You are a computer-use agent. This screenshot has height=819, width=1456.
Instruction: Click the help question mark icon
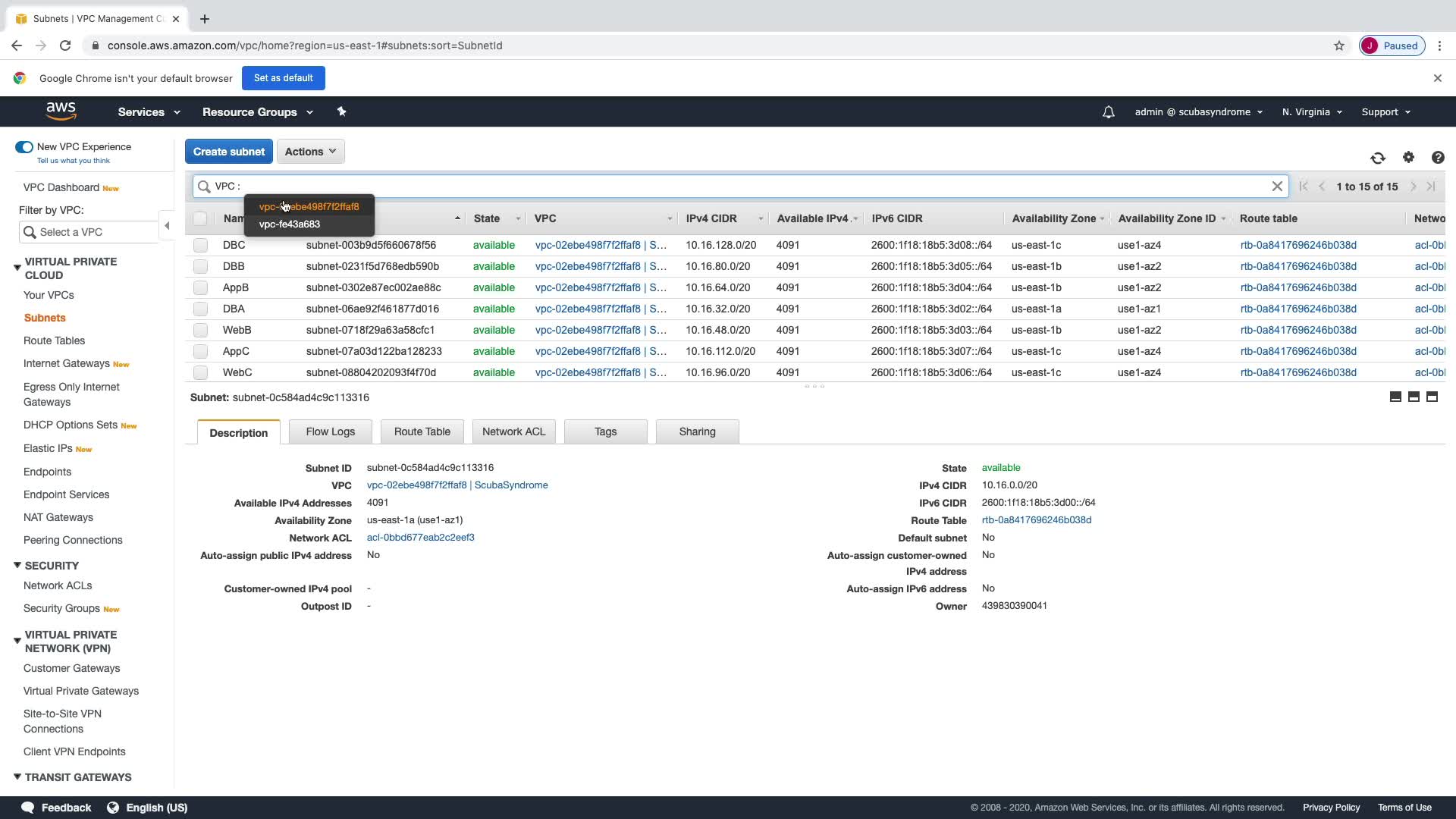click(1438, 158)
